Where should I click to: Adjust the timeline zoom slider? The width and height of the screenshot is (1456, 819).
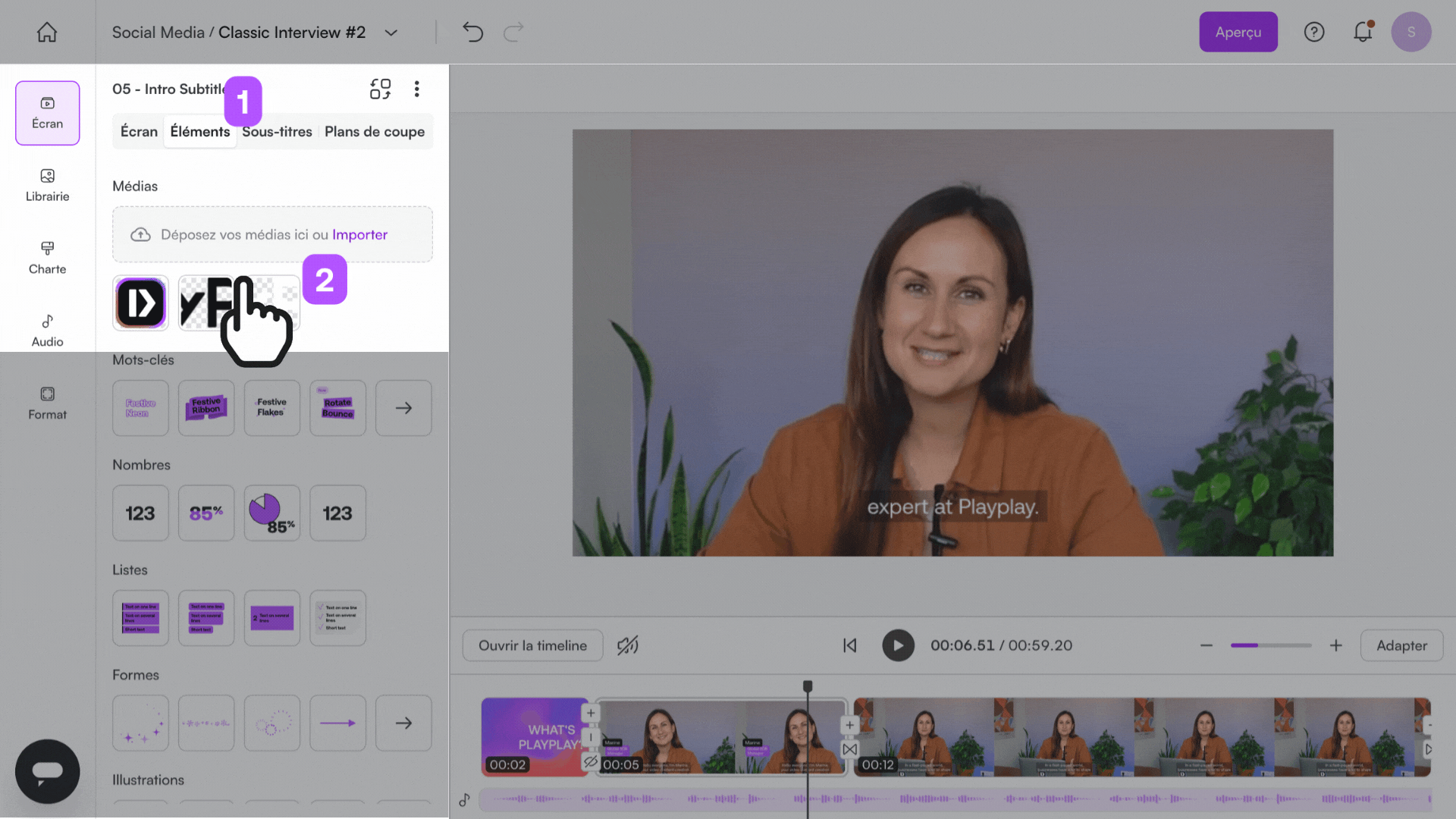tap(1270, 645)
